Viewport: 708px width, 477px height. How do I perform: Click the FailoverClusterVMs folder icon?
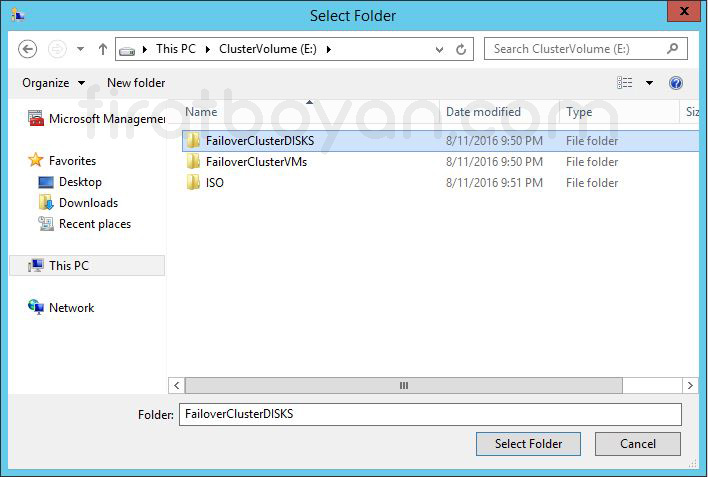193,161
